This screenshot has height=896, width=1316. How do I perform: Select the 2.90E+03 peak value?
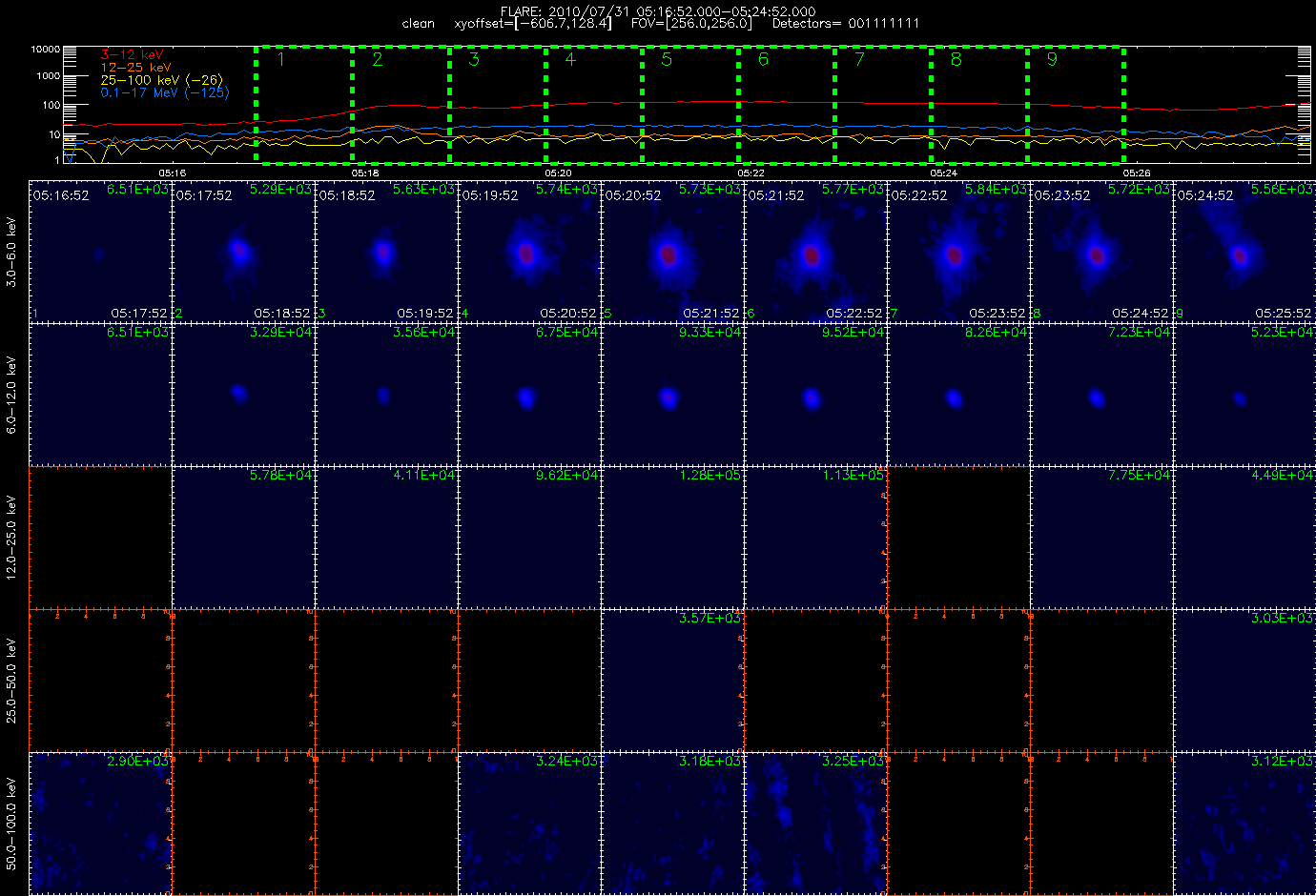[137, 762]
